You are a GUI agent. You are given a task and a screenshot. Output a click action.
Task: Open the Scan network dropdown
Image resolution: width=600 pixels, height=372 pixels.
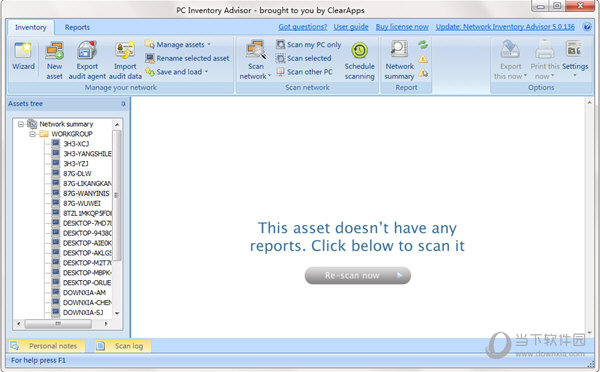click(x=255, y=60)
